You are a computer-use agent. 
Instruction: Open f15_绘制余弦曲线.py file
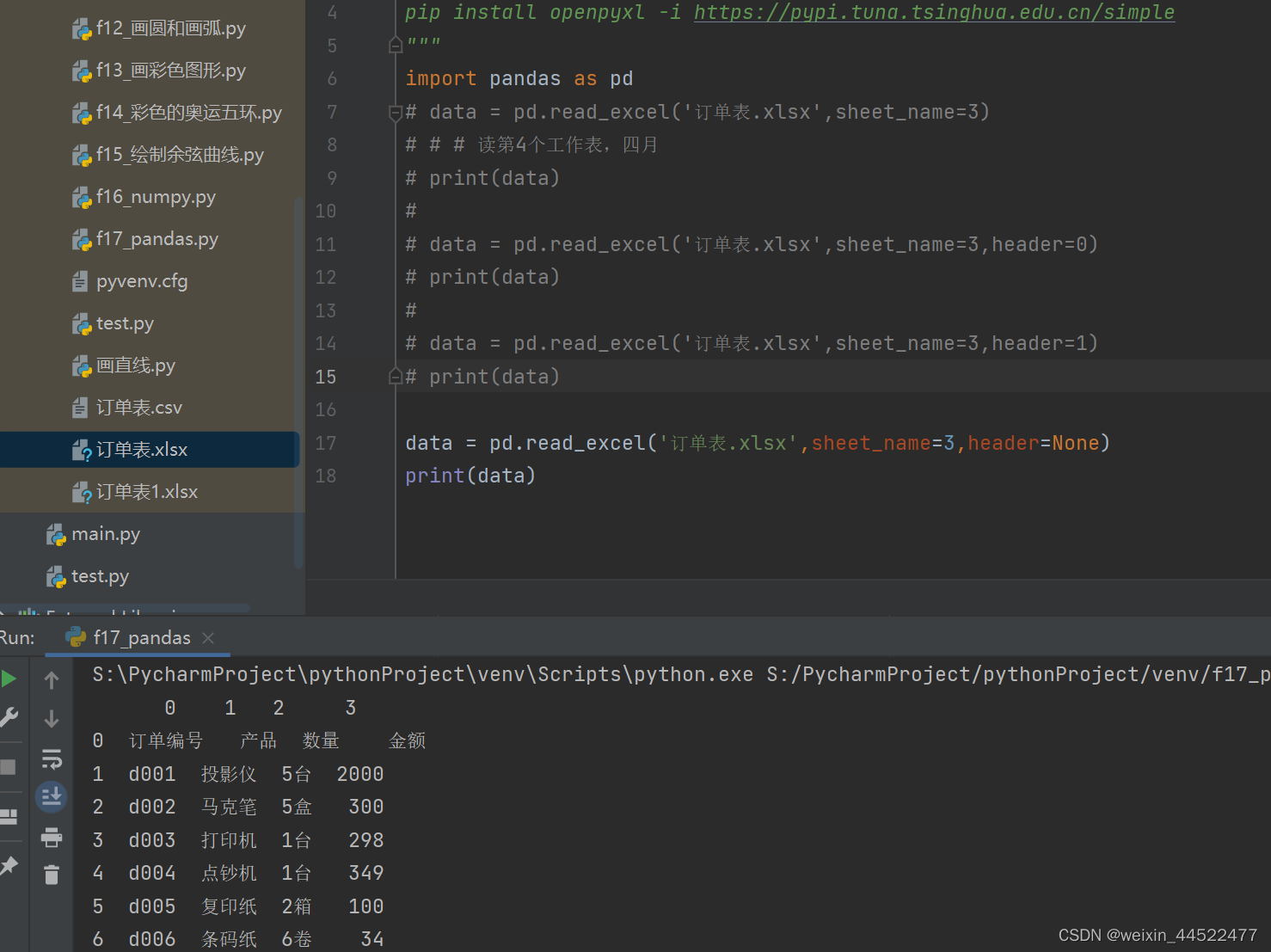click(180, 155)
